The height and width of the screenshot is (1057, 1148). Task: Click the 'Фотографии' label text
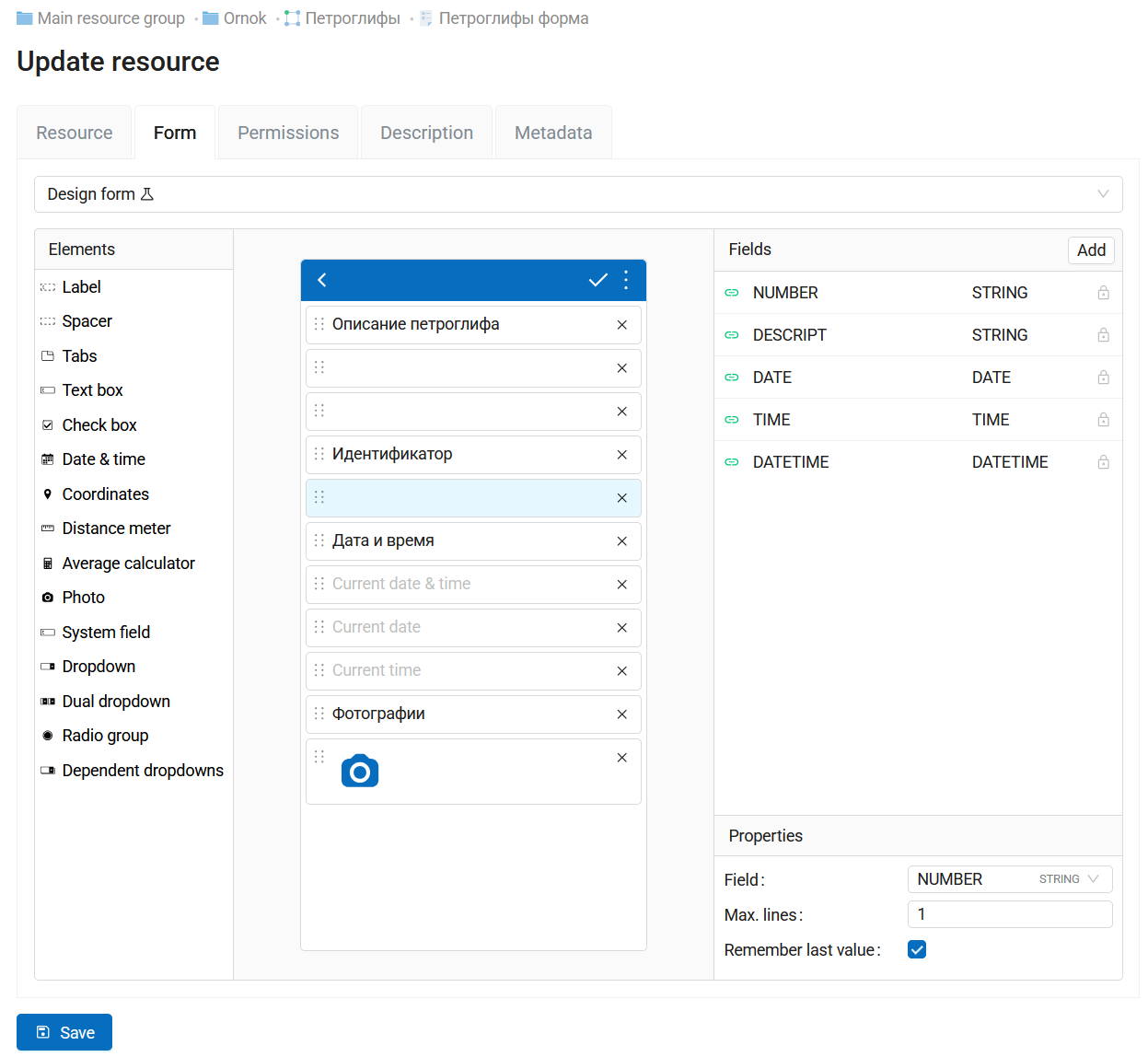pyautogui.click(x=378, y=714)
